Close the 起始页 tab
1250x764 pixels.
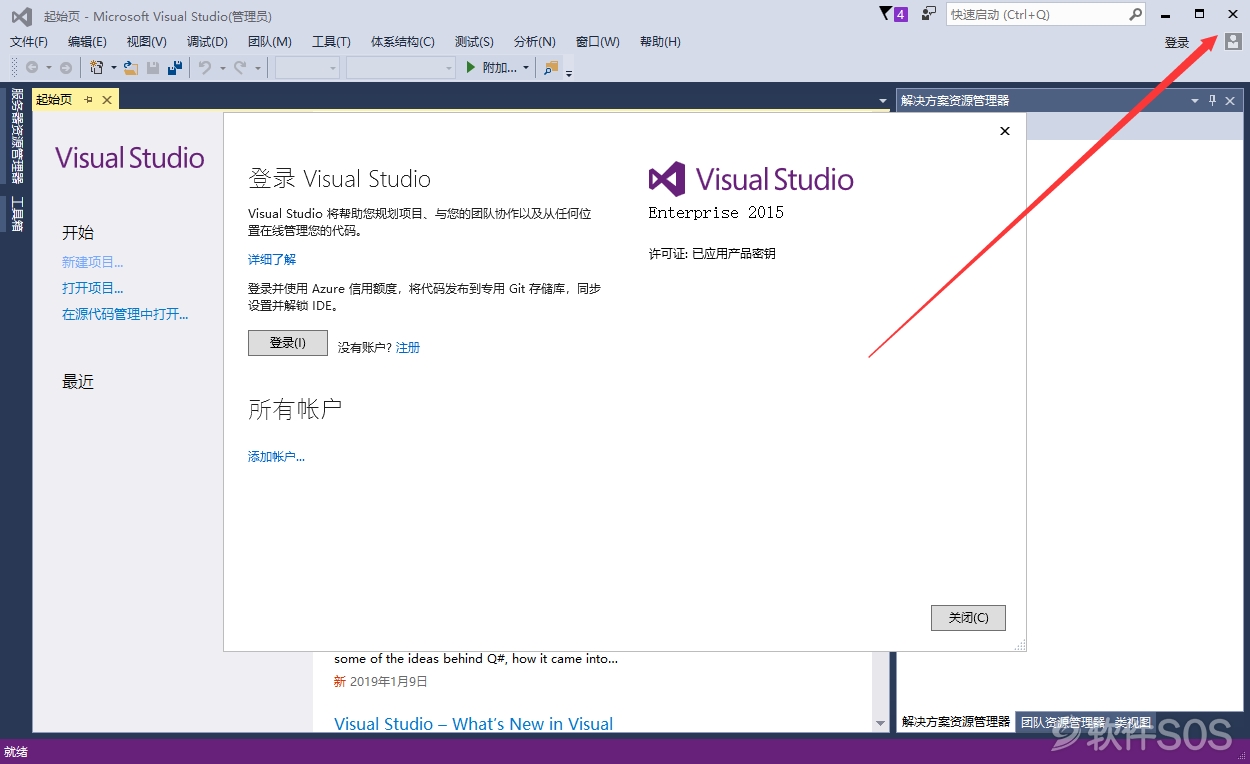[107, 100]
